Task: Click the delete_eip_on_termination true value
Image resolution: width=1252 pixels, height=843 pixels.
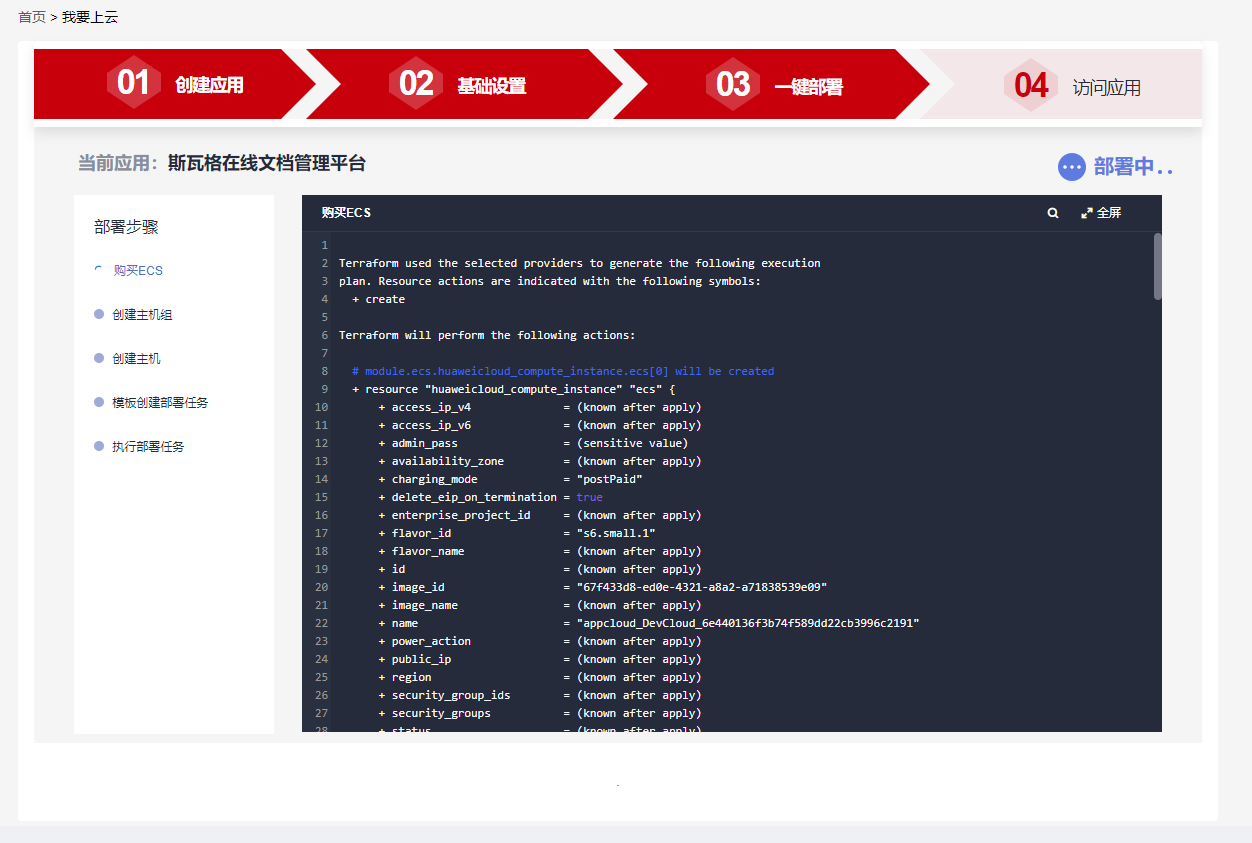Action: tap(590, 497)
